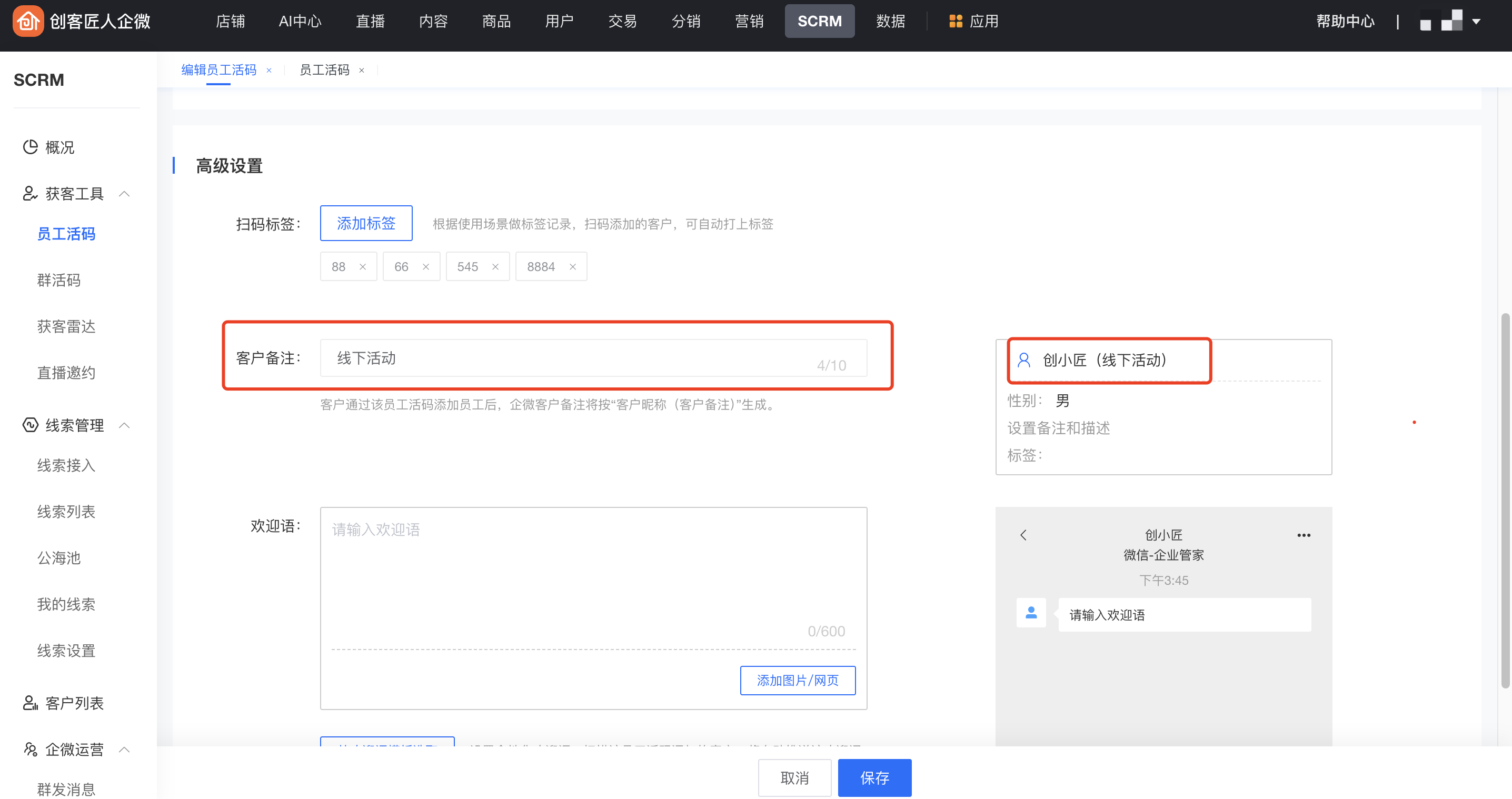Go to 群发消息 in sidebar
Screen dimensions: 1512x799
pyautogui.click(x=66, y=790)
